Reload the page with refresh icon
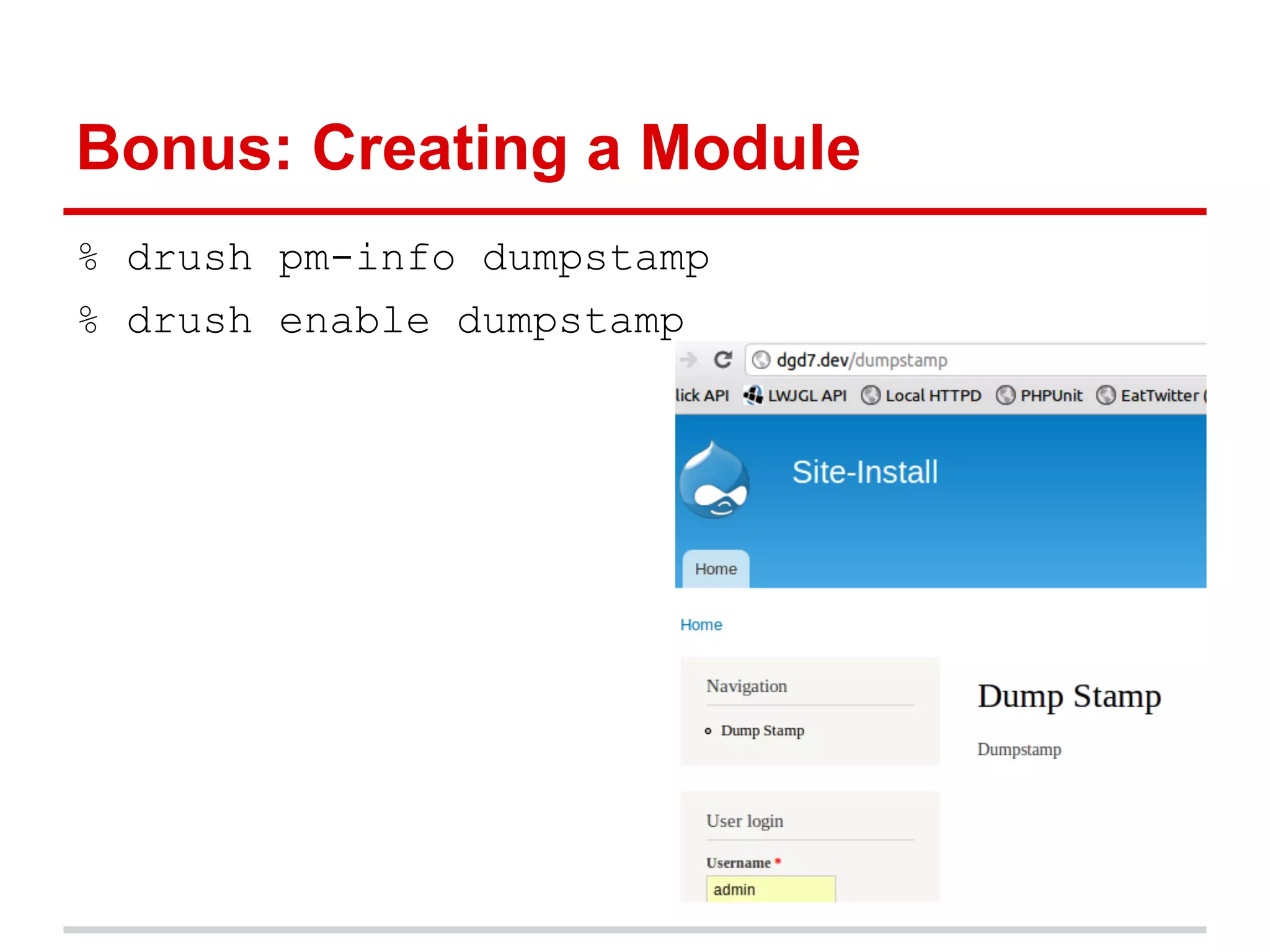Screen dimensions: 1270x952 click(x=723, y=359)
